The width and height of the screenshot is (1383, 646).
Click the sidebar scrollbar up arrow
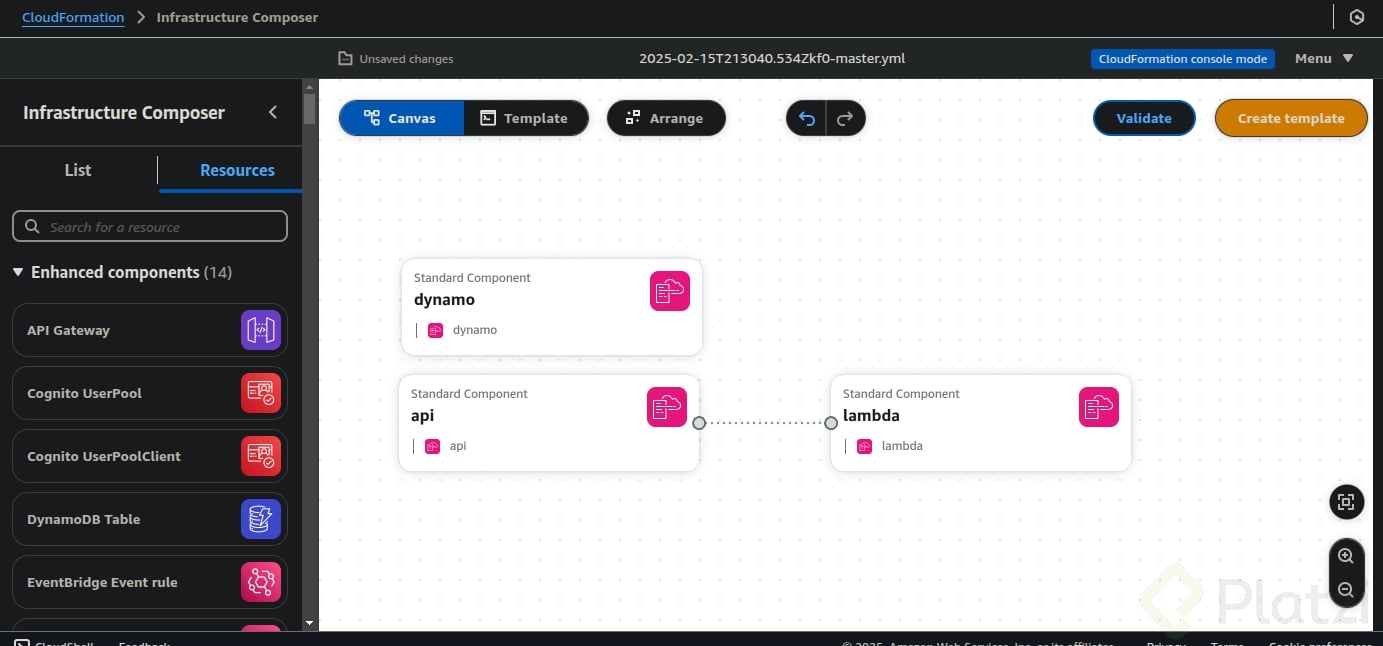click(x=309, y=87)
